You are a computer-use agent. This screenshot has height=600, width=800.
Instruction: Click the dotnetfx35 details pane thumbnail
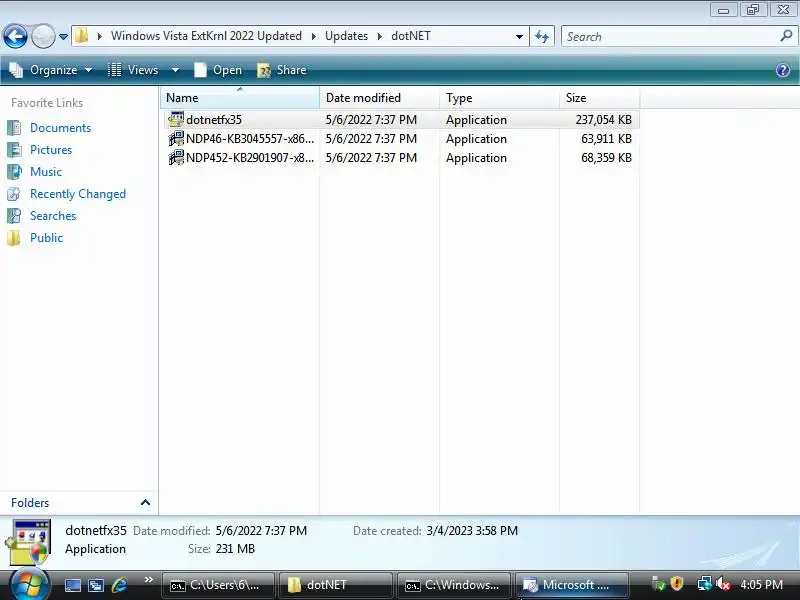click(x=30, y=542)
